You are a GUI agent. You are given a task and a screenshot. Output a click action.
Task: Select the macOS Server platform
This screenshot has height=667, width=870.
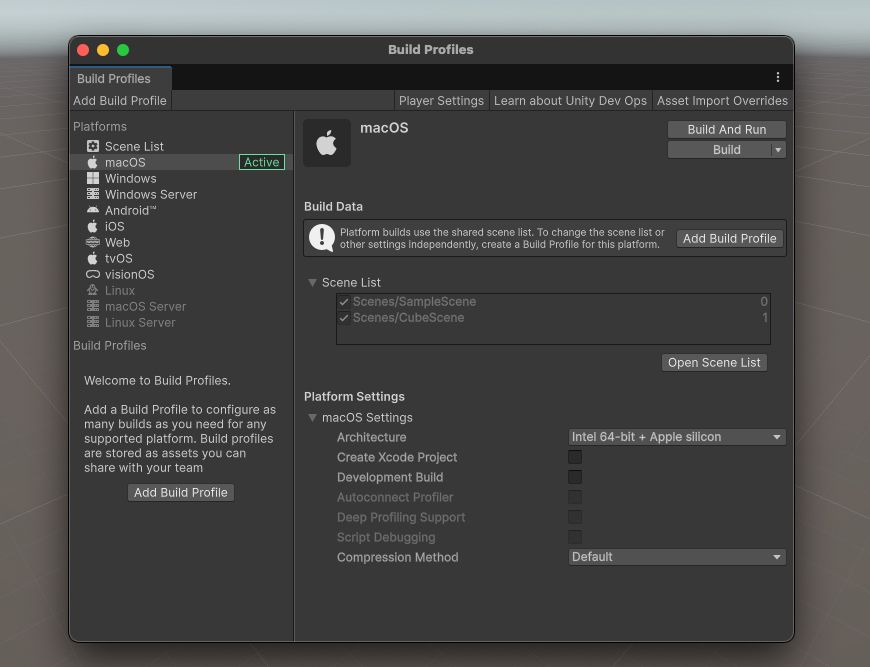pos(181,306)
